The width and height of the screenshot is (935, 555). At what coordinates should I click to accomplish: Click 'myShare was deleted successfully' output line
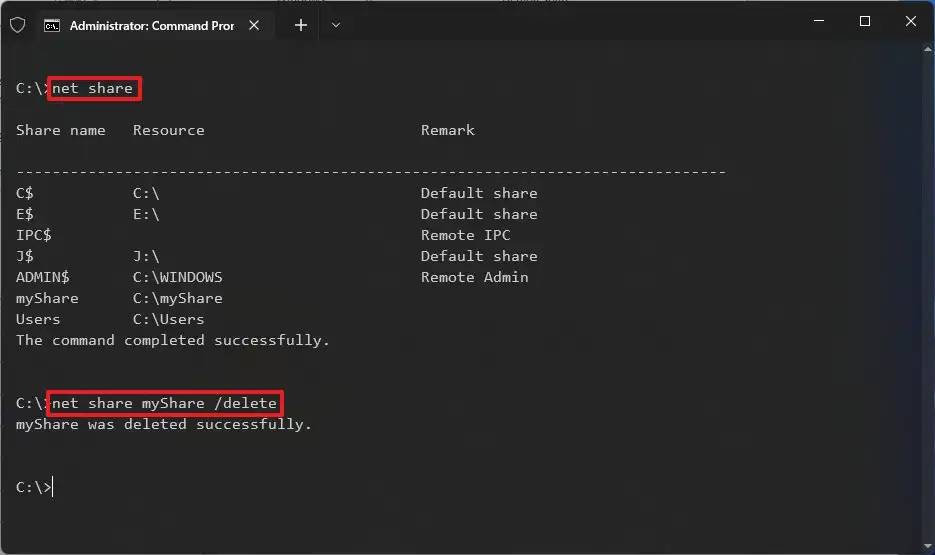(164, 424)
